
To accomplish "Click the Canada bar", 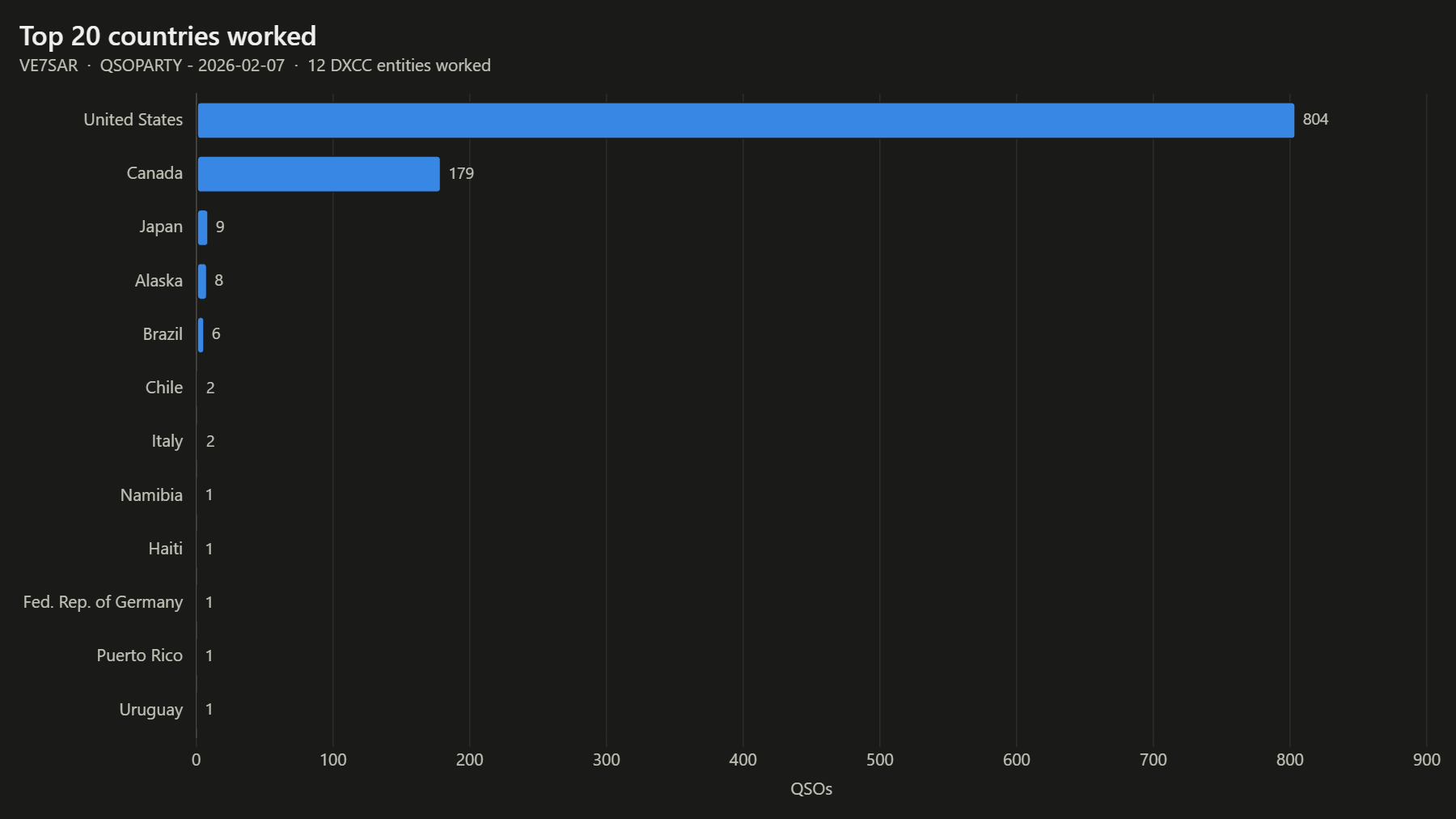I will pos(319,174).
